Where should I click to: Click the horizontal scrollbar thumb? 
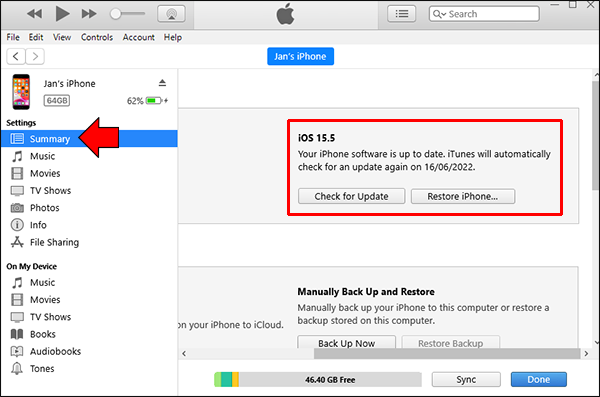(x=447, y=354)
